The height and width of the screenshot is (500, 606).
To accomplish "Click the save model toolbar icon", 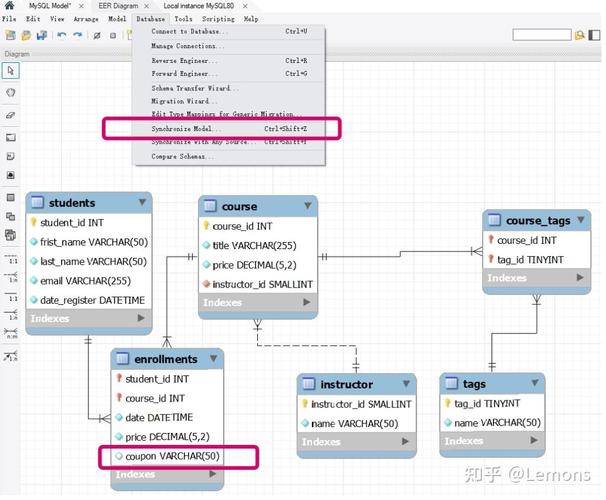I will point(41,35).
